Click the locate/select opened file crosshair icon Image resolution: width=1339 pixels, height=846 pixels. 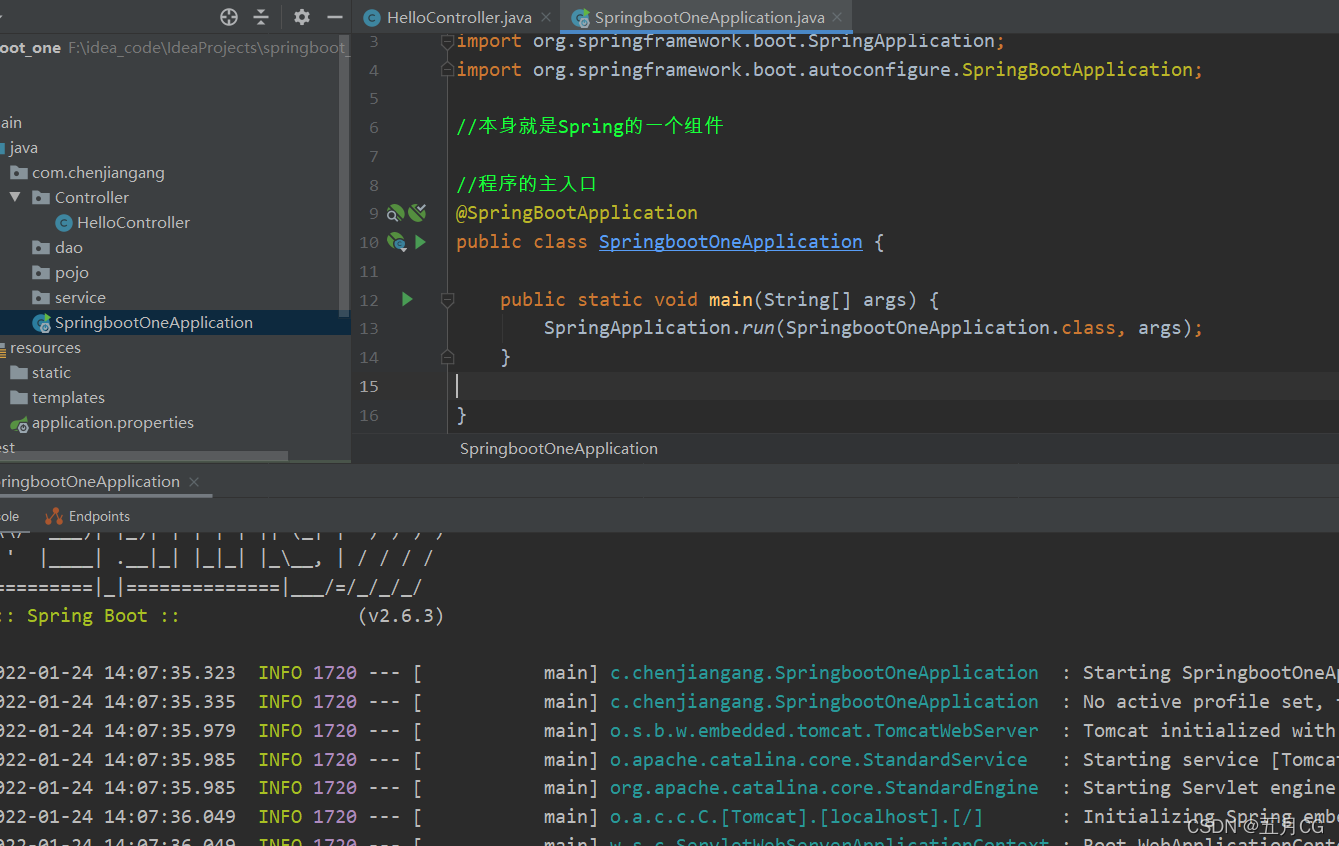(229, 17)
